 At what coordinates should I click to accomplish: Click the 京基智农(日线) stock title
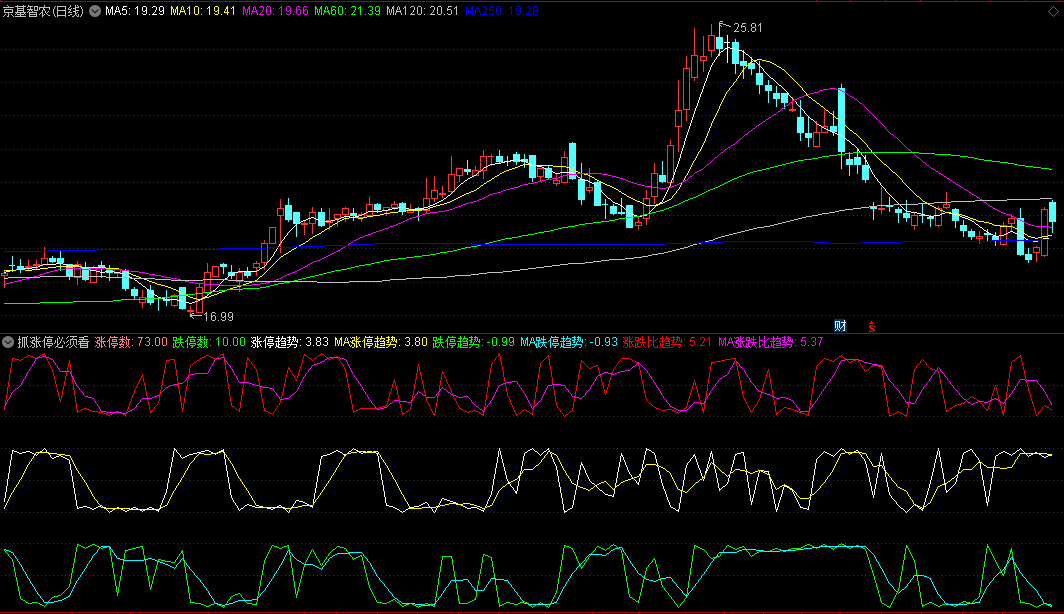point(43,11)
